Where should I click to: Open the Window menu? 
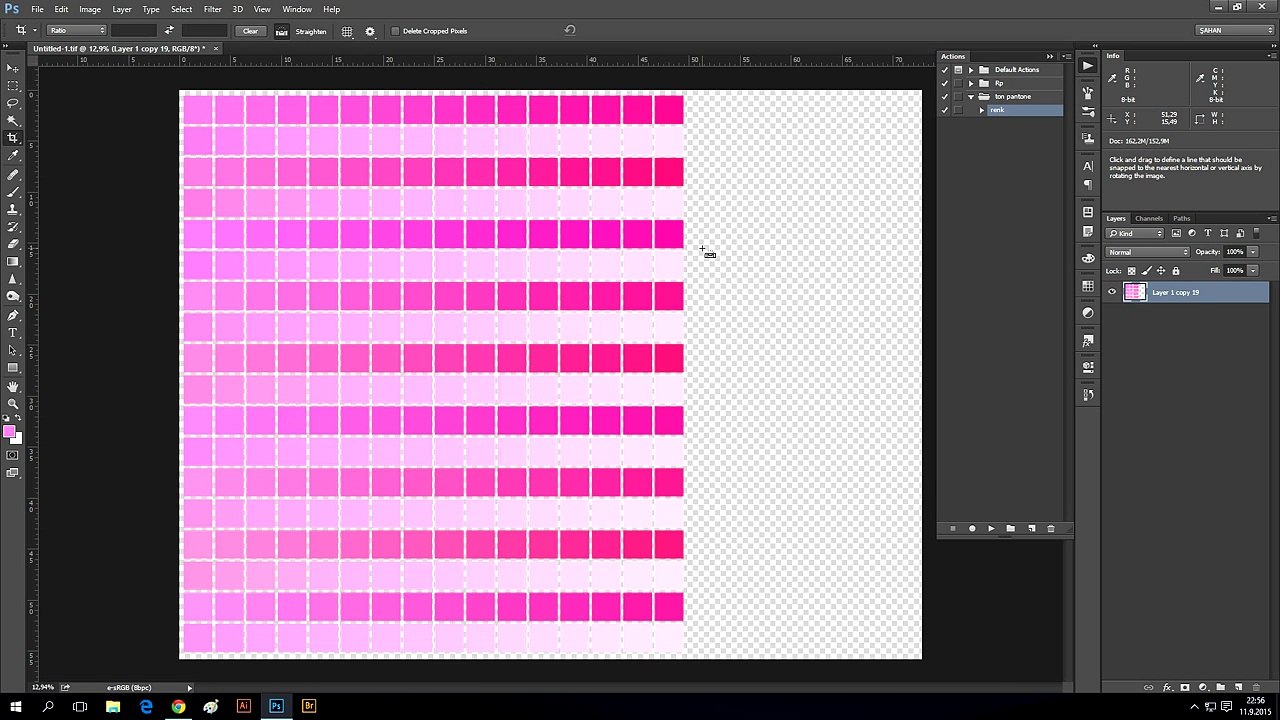click(297, 9)
